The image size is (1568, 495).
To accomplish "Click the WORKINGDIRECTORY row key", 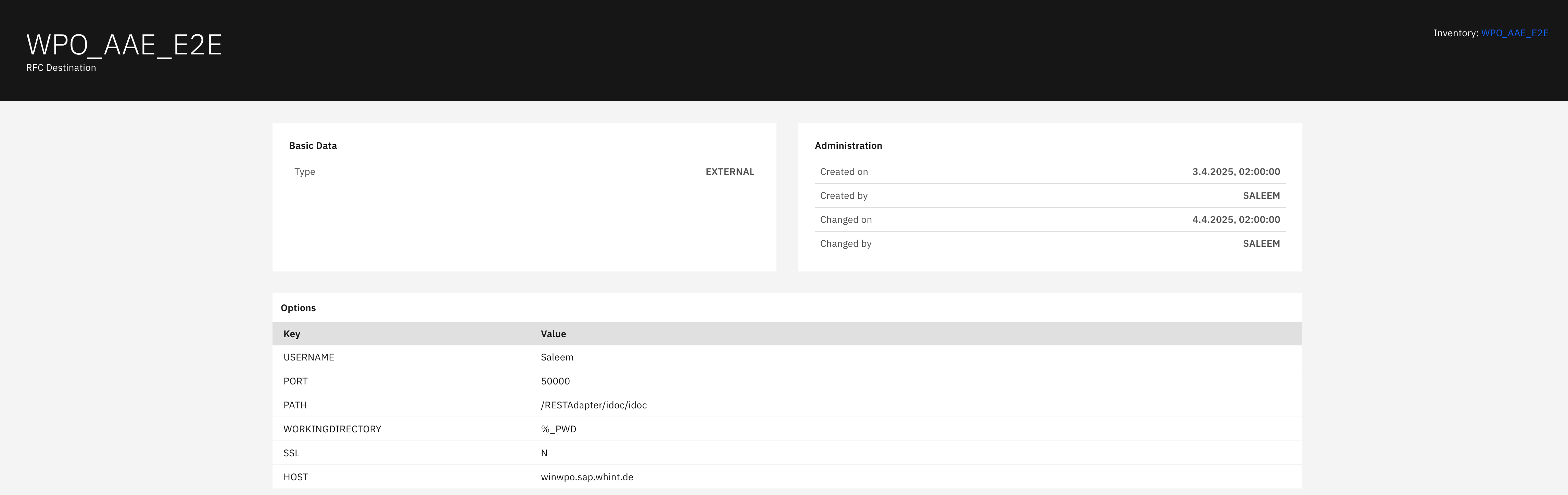I will pyautogui.click(x=332, y=429).
